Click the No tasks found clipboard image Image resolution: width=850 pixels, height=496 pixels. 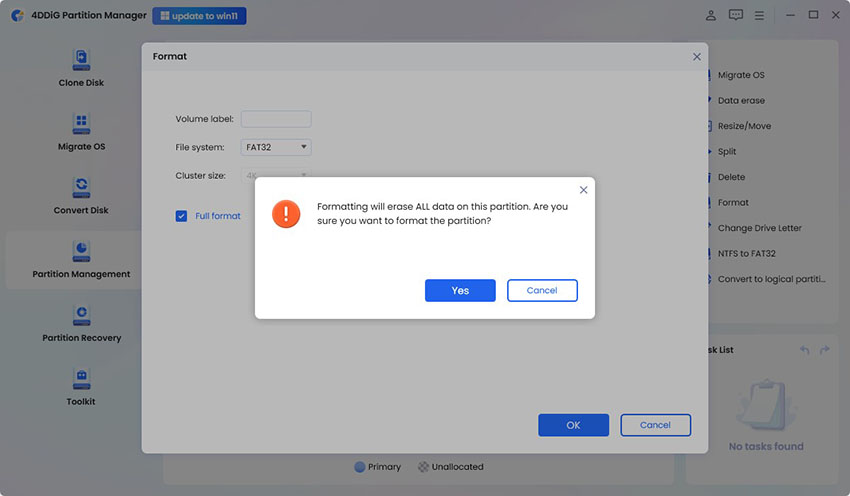point(767,405)
